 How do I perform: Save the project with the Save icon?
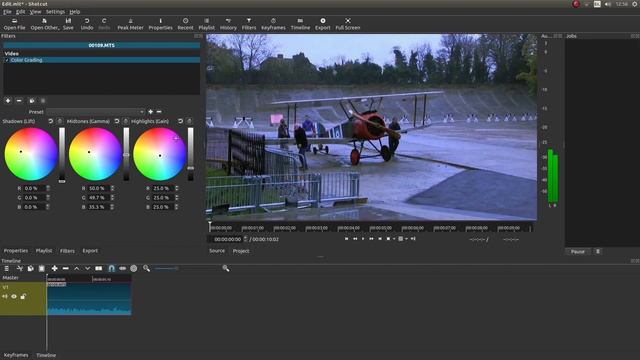[68, 24]
